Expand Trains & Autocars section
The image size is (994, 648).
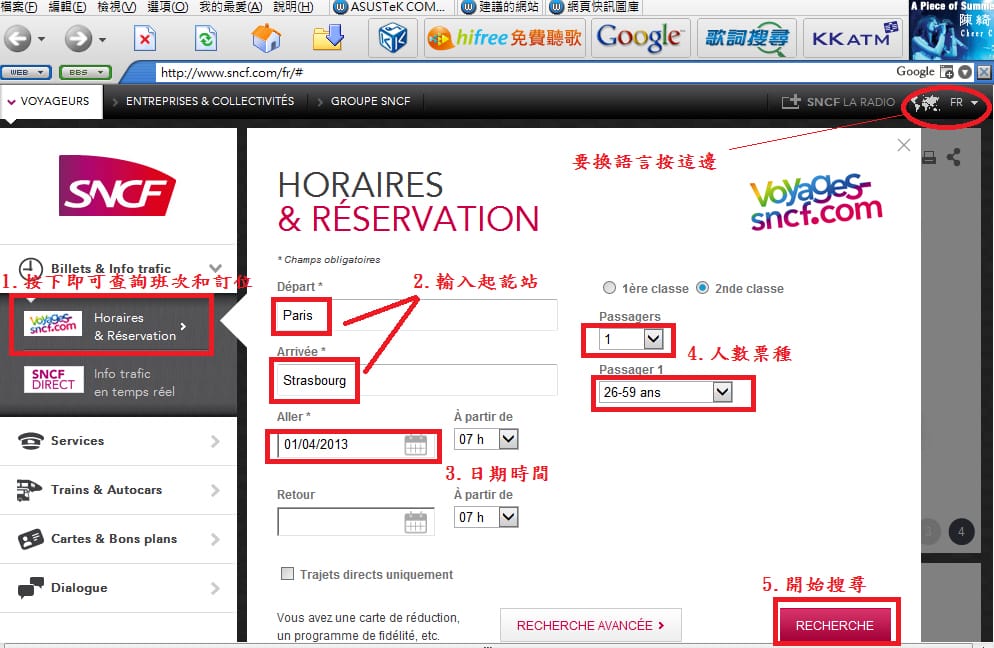click(216, 490)
